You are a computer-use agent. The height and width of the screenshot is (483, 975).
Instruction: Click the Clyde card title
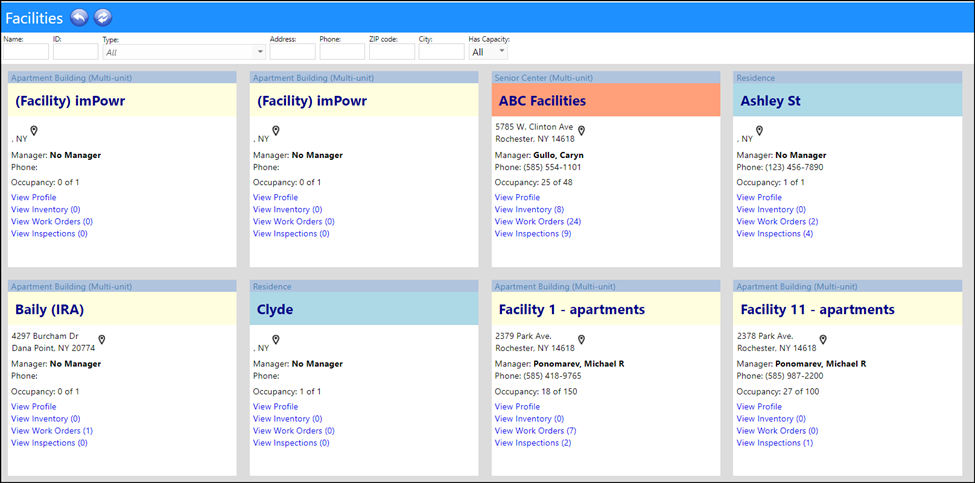[275, 310]
